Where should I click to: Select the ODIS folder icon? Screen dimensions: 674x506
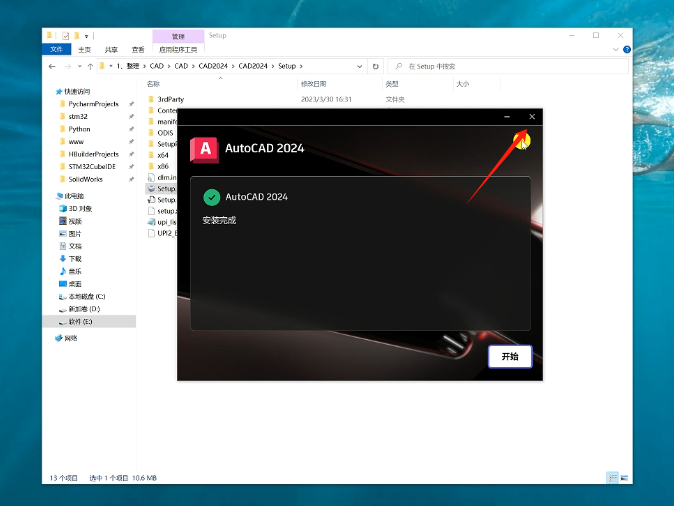(x=151, y=132)
